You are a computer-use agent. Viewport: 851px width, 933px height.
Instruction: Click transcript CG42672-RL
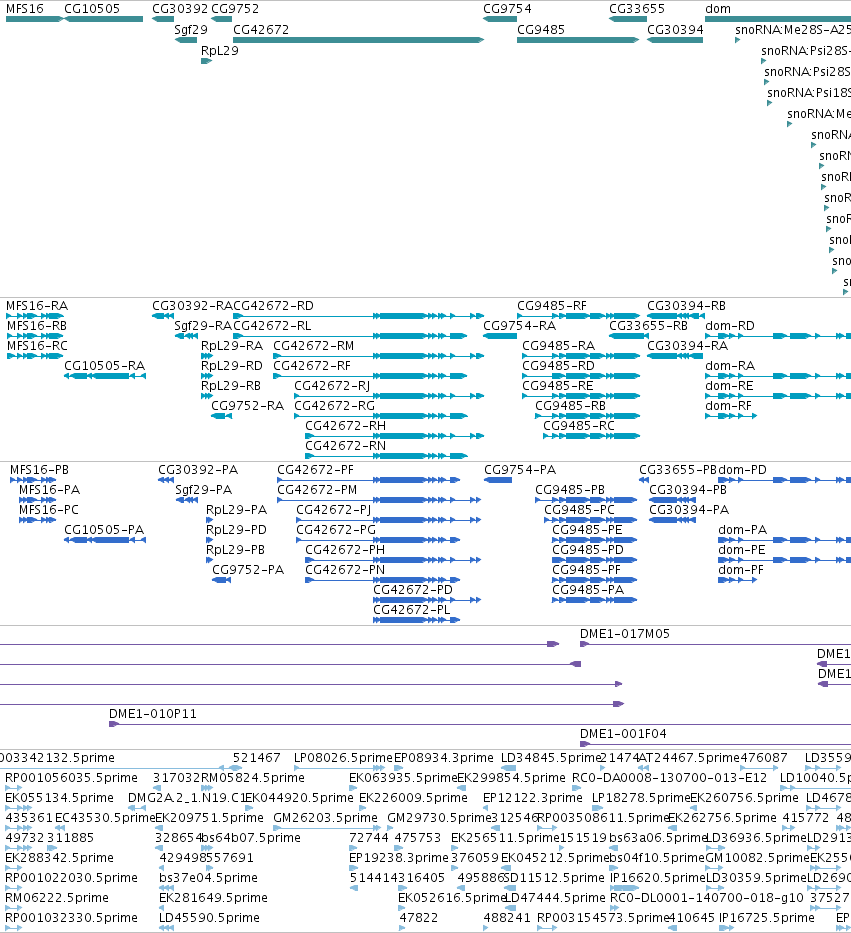(x=272, y=326)
